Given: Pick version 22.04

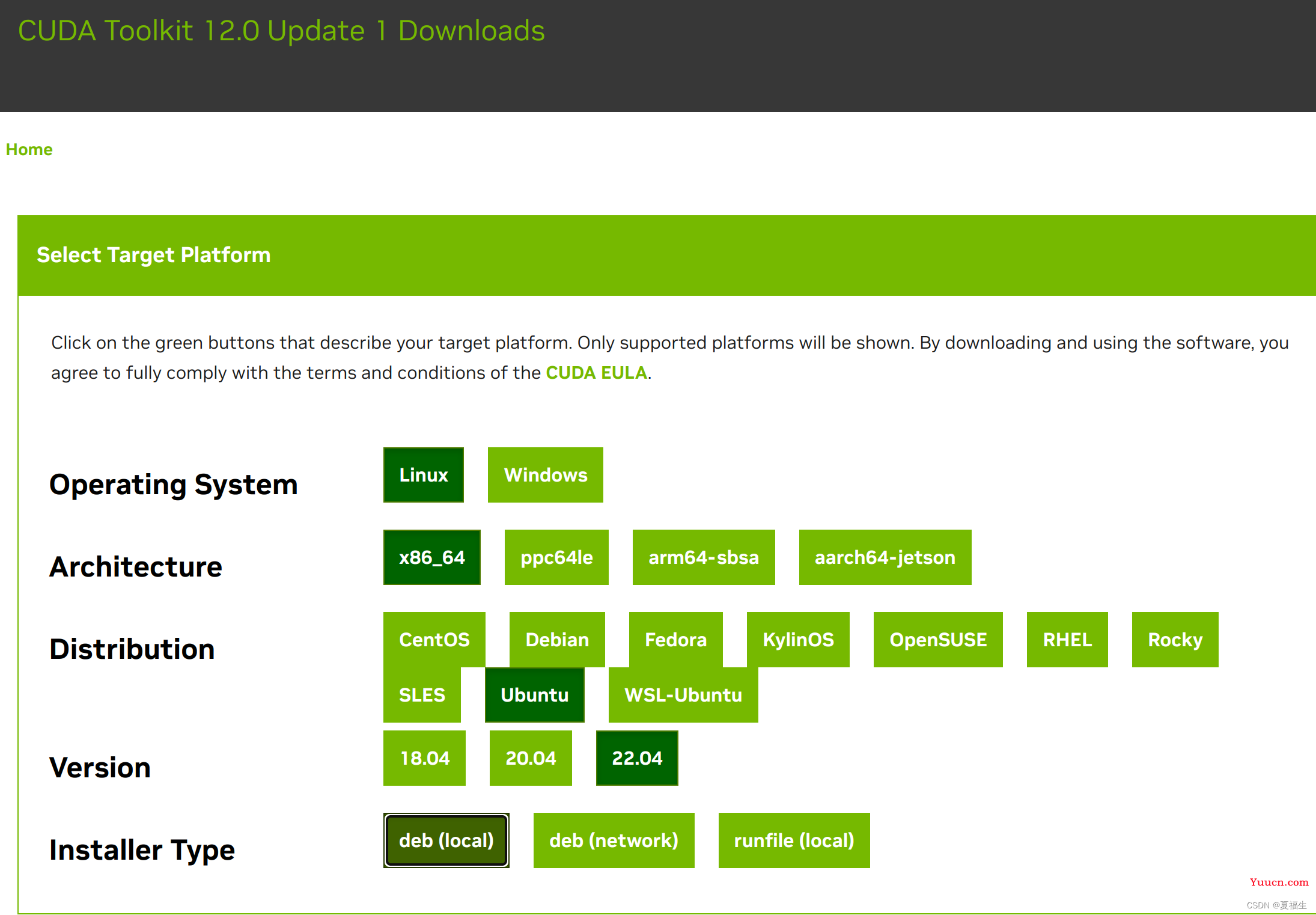Looking at the screenshot, I should [x=637, y=758].
